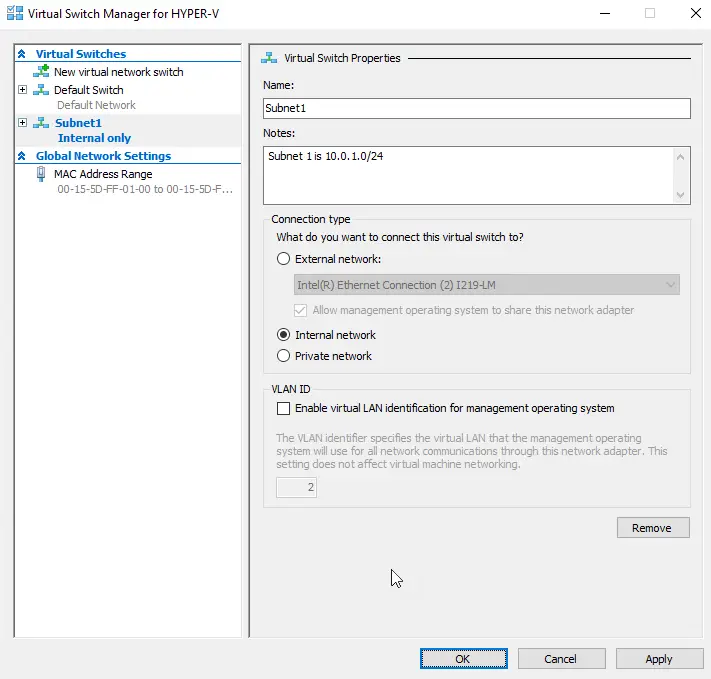Image resolution: width=711 pixels, height=679 pixels.
Task: Expand the Subnet1 tree node
Action: click(x=22, y=122)
